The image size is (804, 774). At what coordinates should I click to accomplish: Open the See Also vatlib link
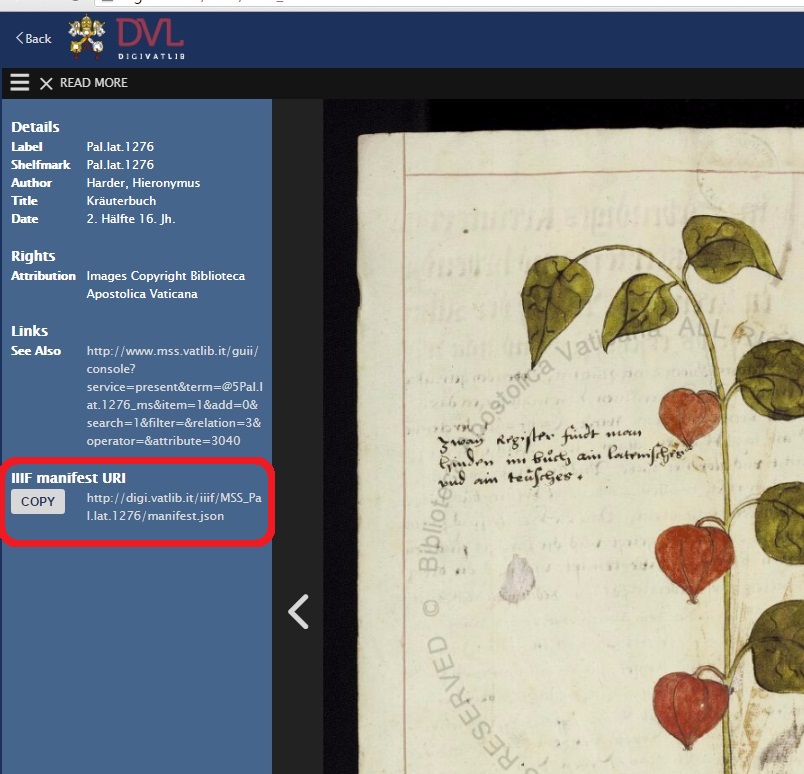[x=174, y=395]
